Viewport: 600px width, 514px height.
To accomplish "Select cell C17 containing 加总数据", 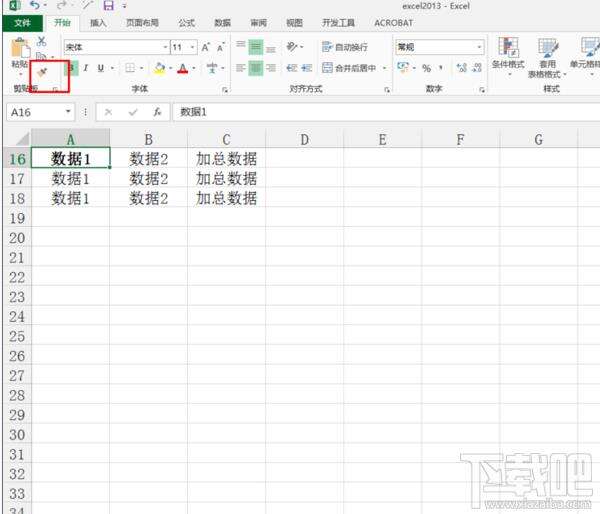I will coord(226,178).
